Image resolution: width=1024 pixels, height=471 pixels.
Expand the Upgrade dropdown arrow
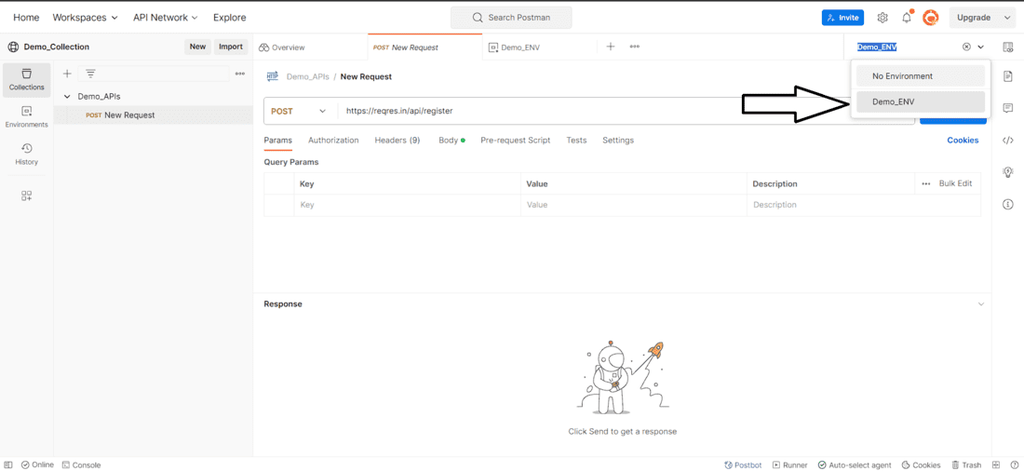[1006, 18]
